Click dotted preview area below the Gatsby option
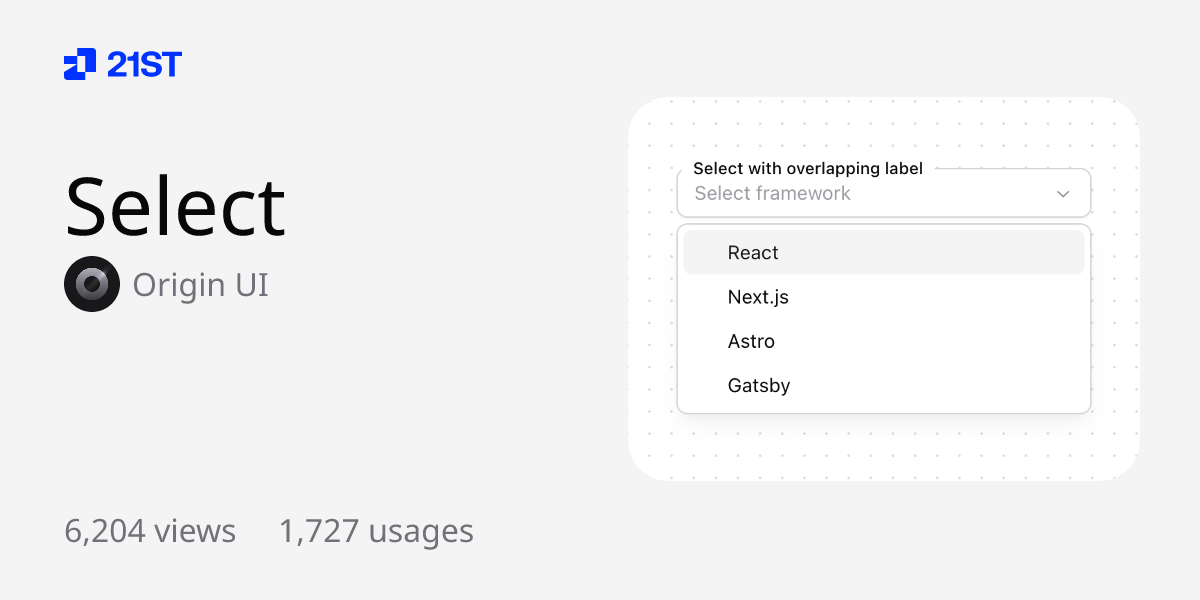1200x600 pixels. (884, 446)
